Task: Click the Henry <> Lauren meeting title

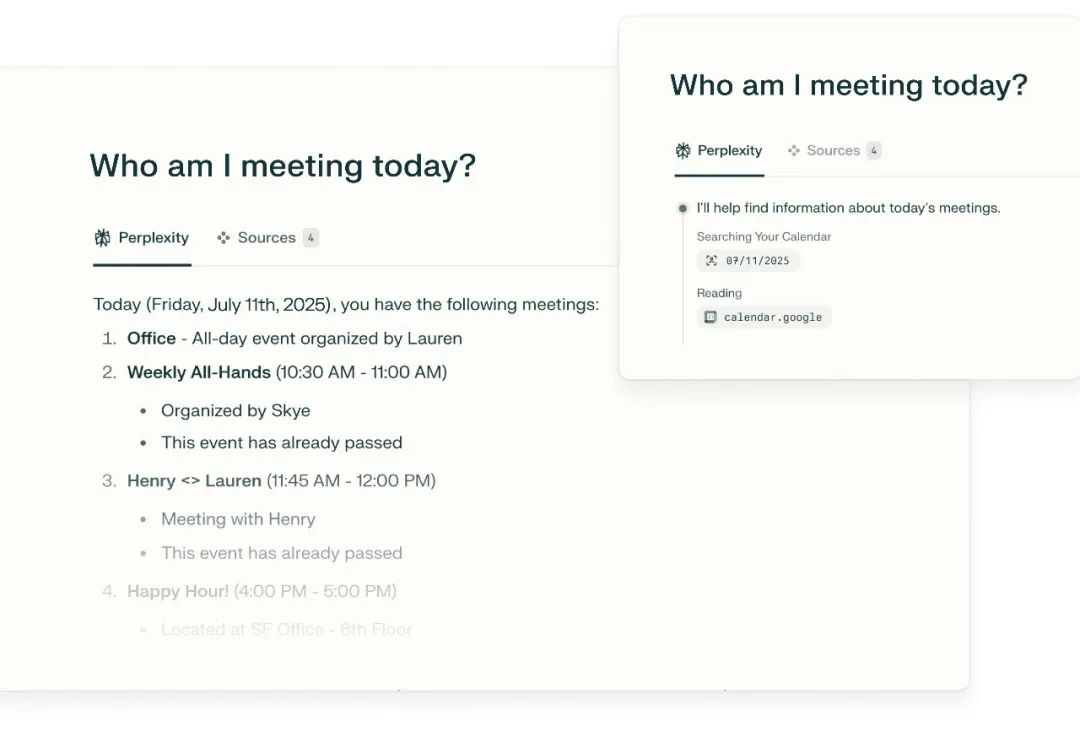Action: point(194,481)
